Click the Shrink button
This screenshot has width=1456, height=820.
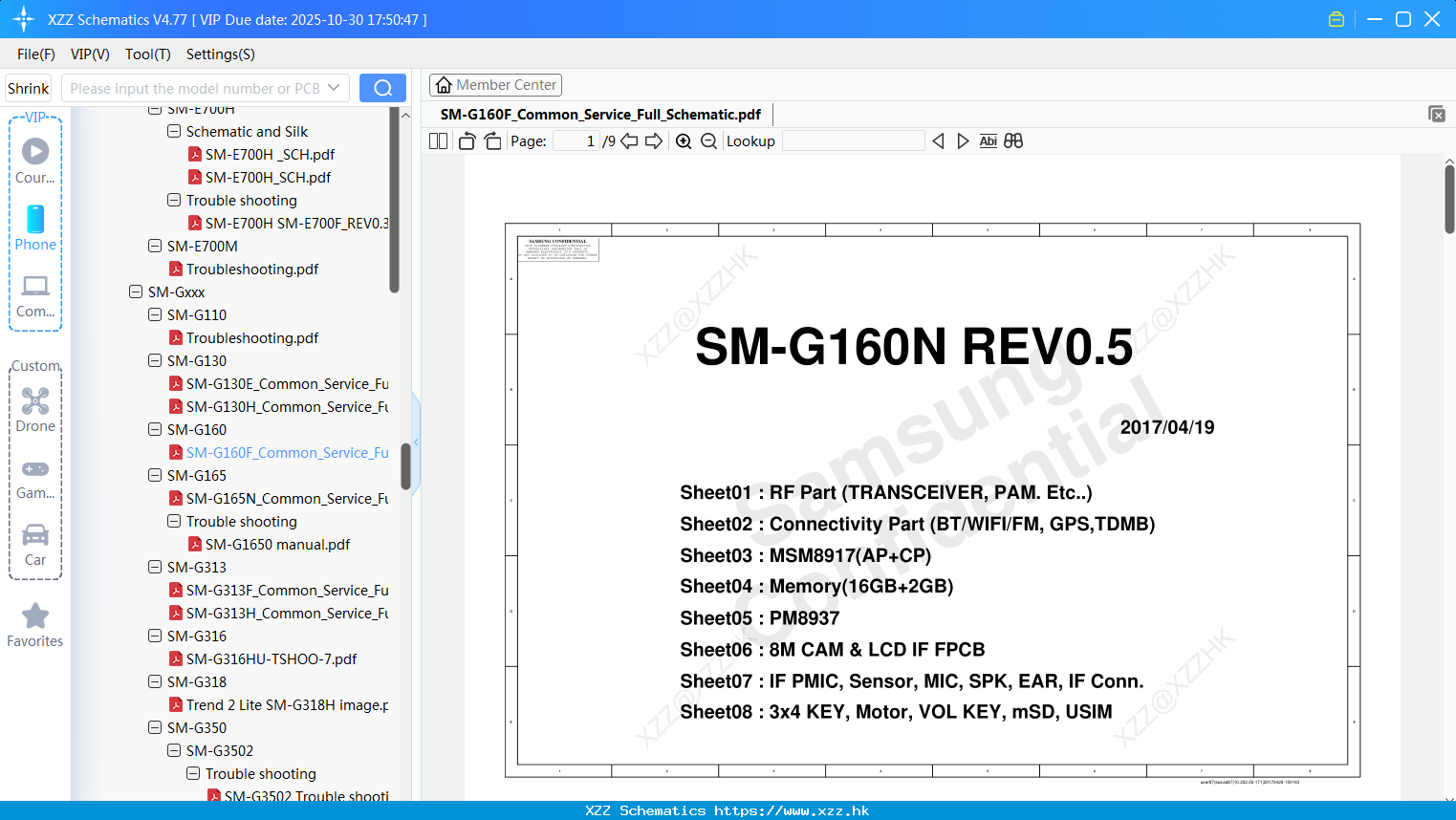tap(28, 88)
